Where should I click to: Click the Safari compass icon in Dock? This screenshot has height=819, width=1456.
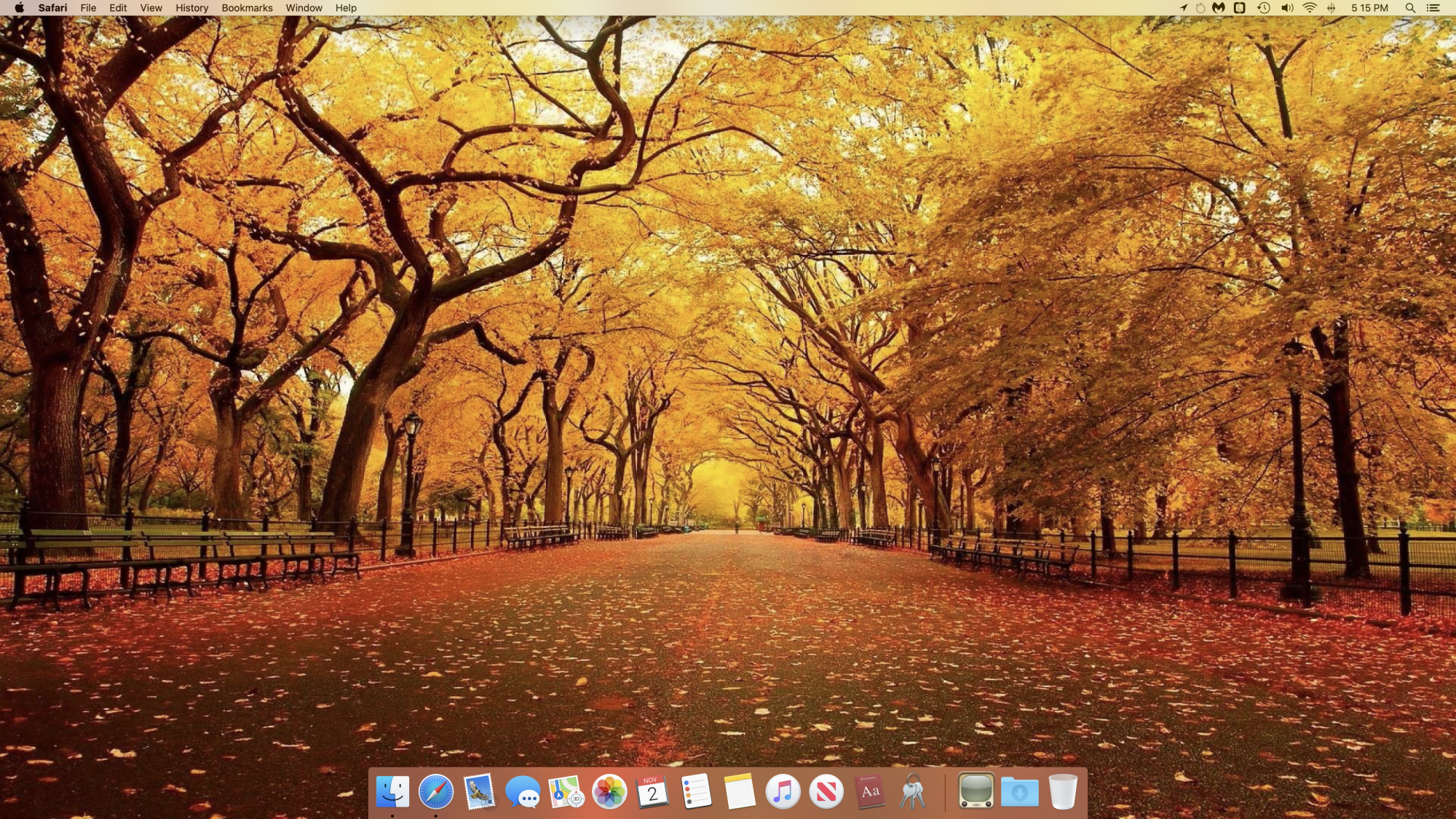click(436, 791)
